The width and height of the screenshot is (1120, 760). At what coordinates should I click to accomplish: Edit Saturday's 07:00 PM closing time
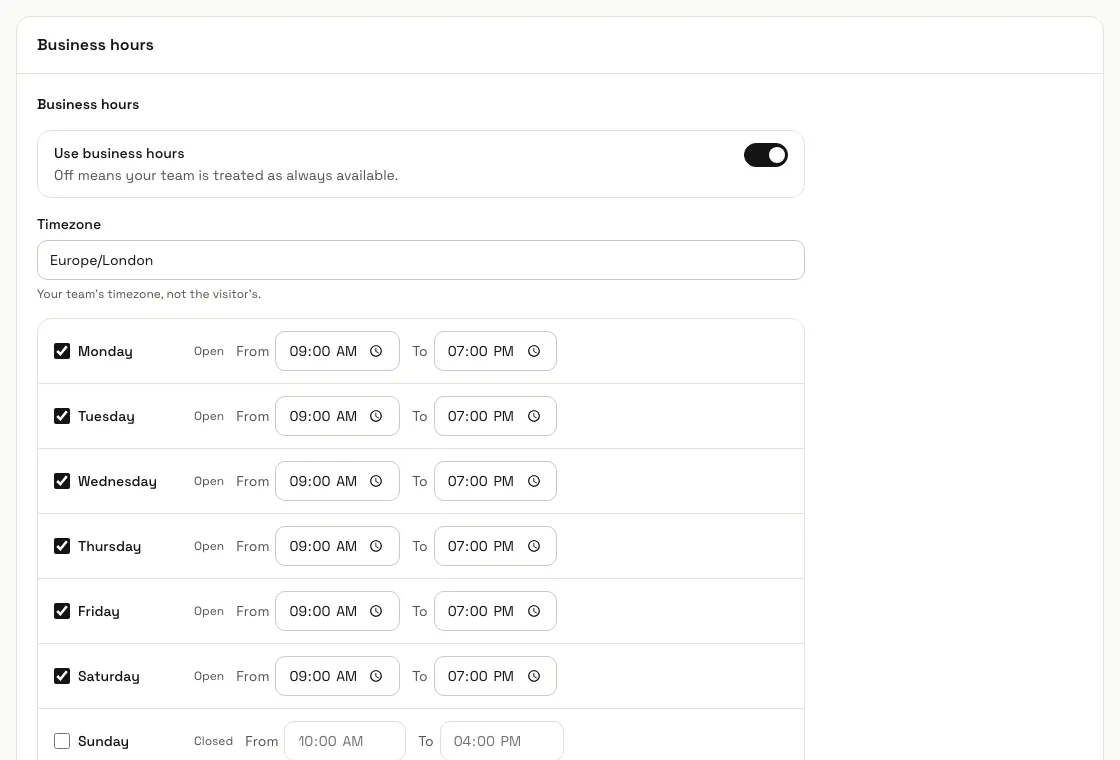coord(495,676)
